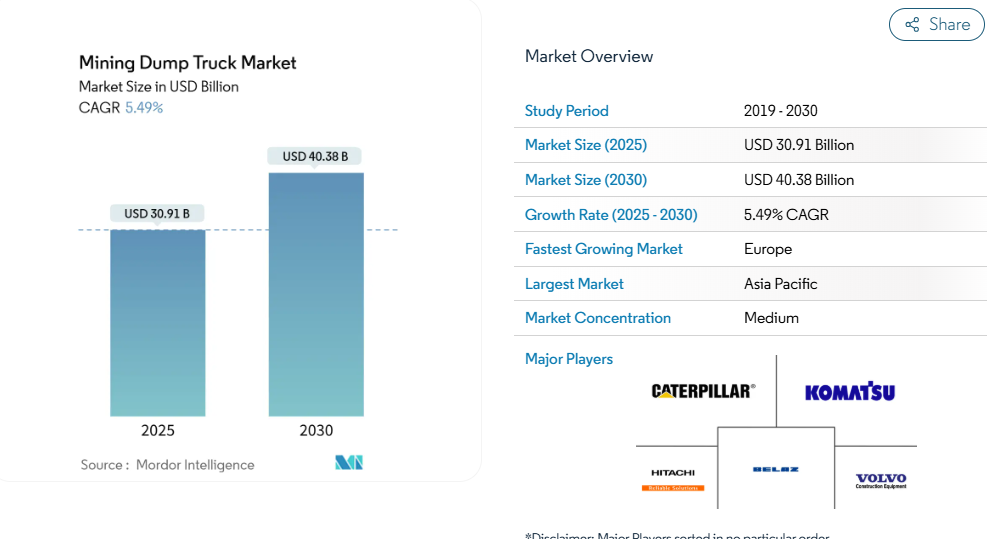Select the Market Size (2030) label

(585, 180)
